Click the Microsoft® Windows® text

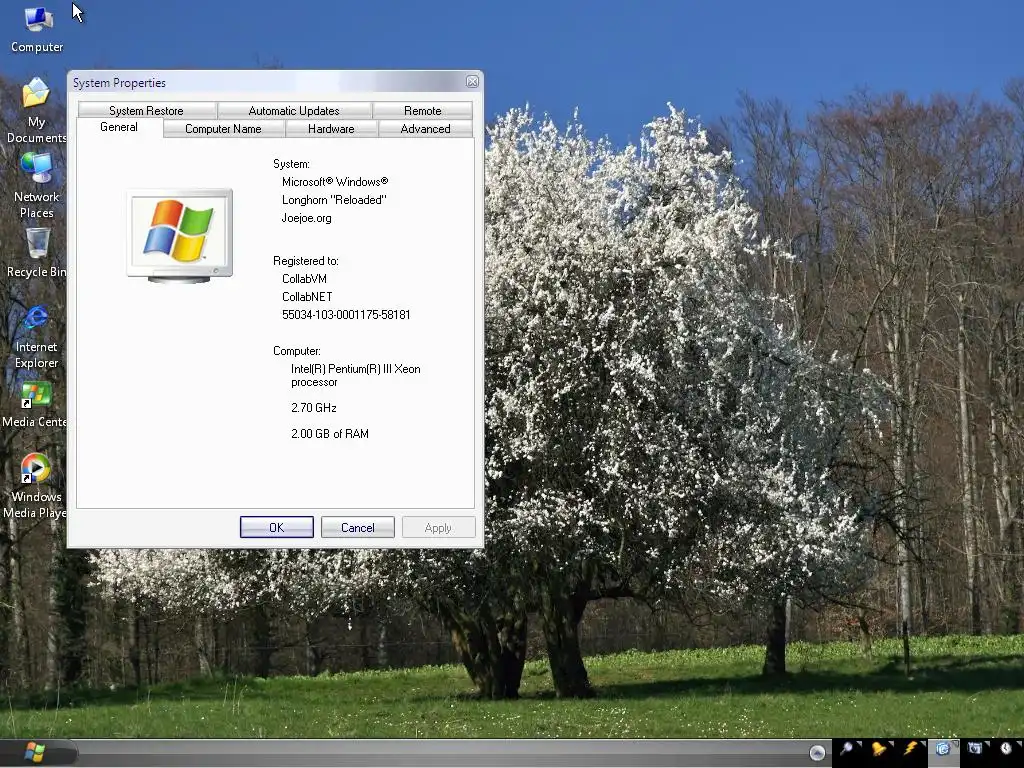[x=335, y=182]
